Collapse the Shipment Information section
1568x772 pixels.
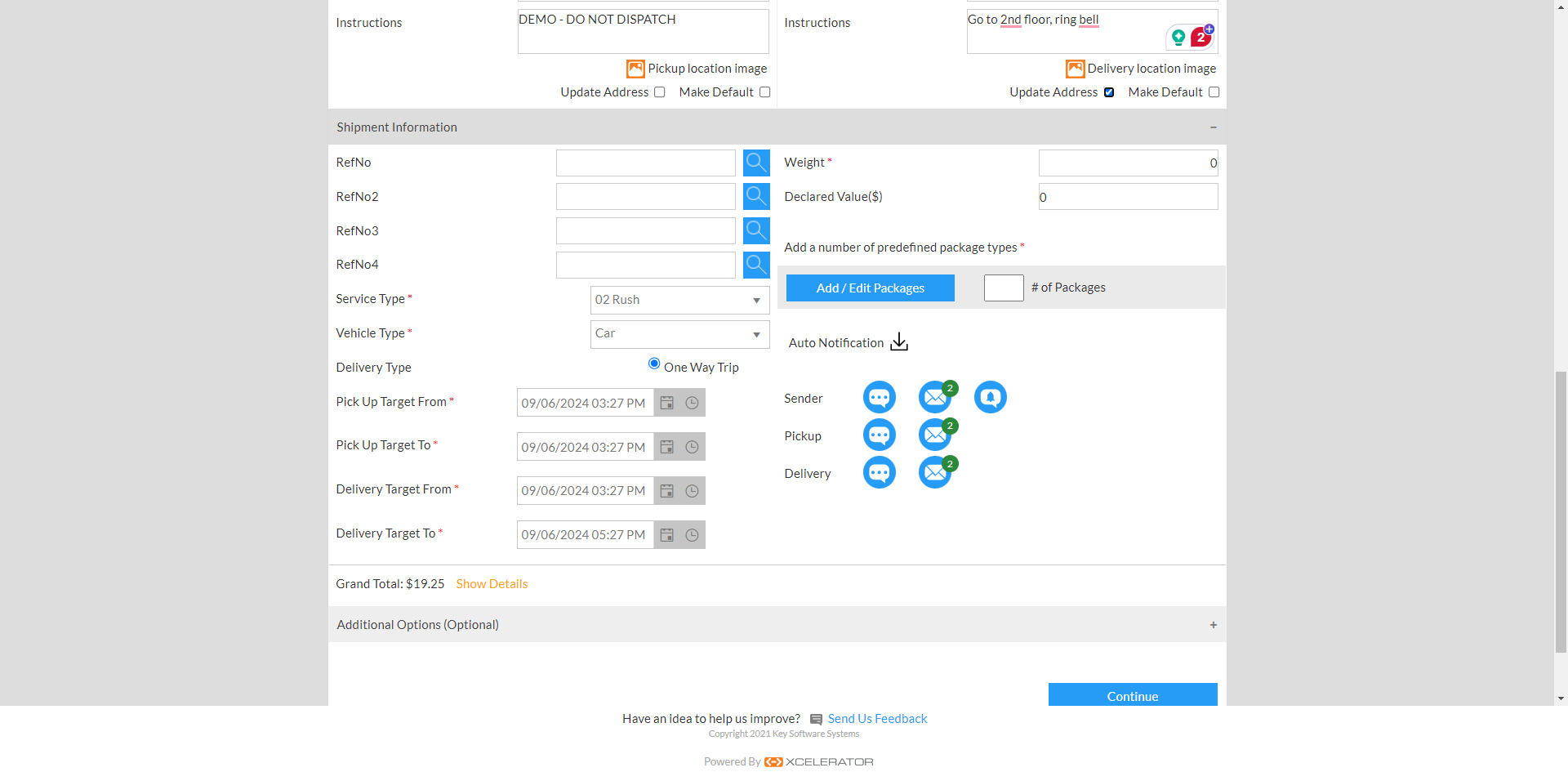pyautogui.click(x=1214, y=127)
